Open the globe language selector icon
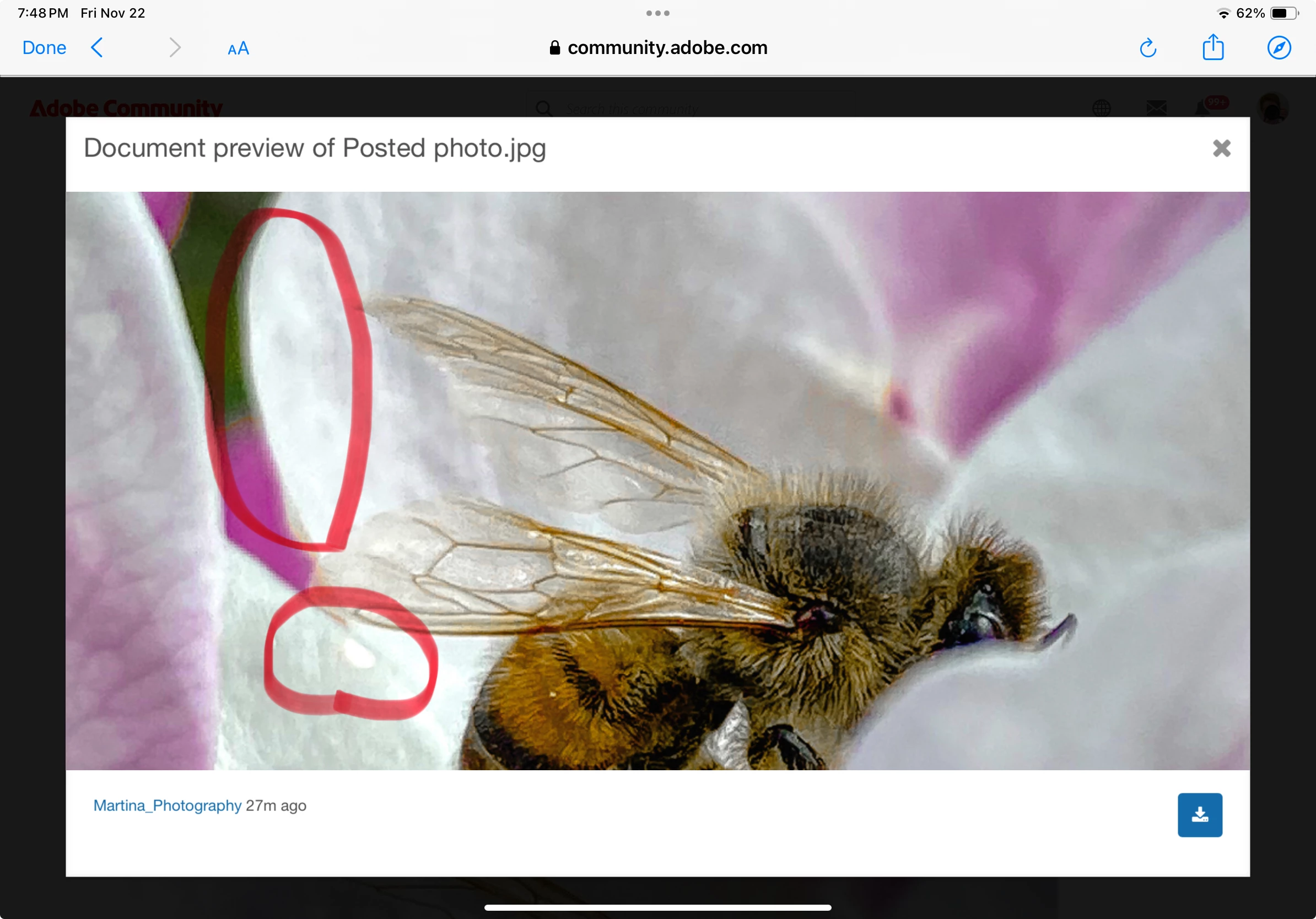The image size is (1316, 919). click(x=1101, y=108)
